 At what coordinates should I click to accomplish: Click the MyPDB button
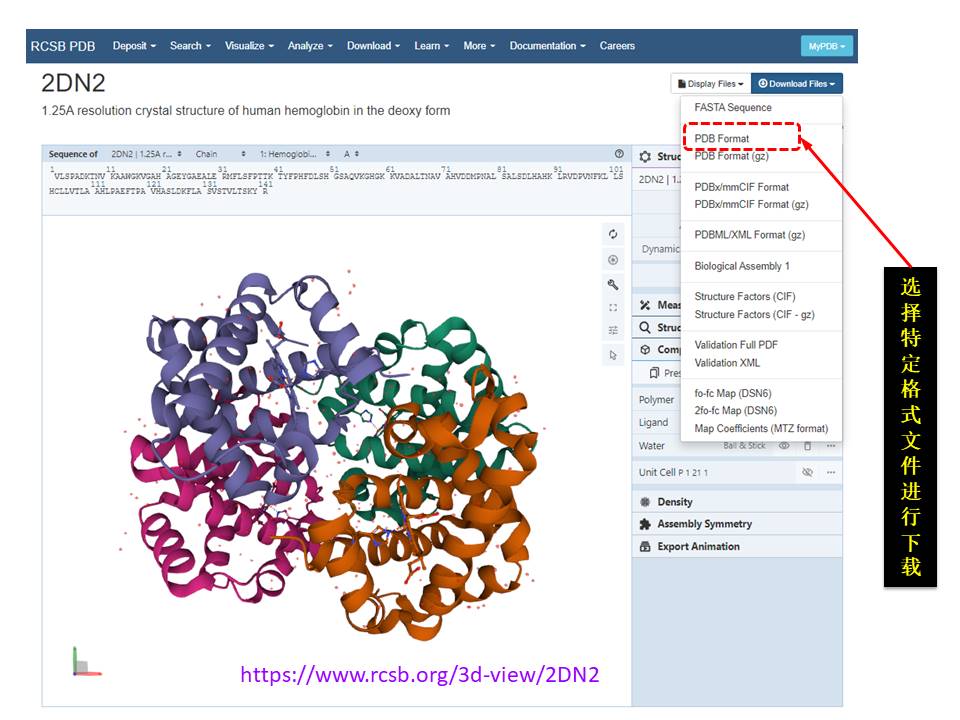tap(826, 46)
